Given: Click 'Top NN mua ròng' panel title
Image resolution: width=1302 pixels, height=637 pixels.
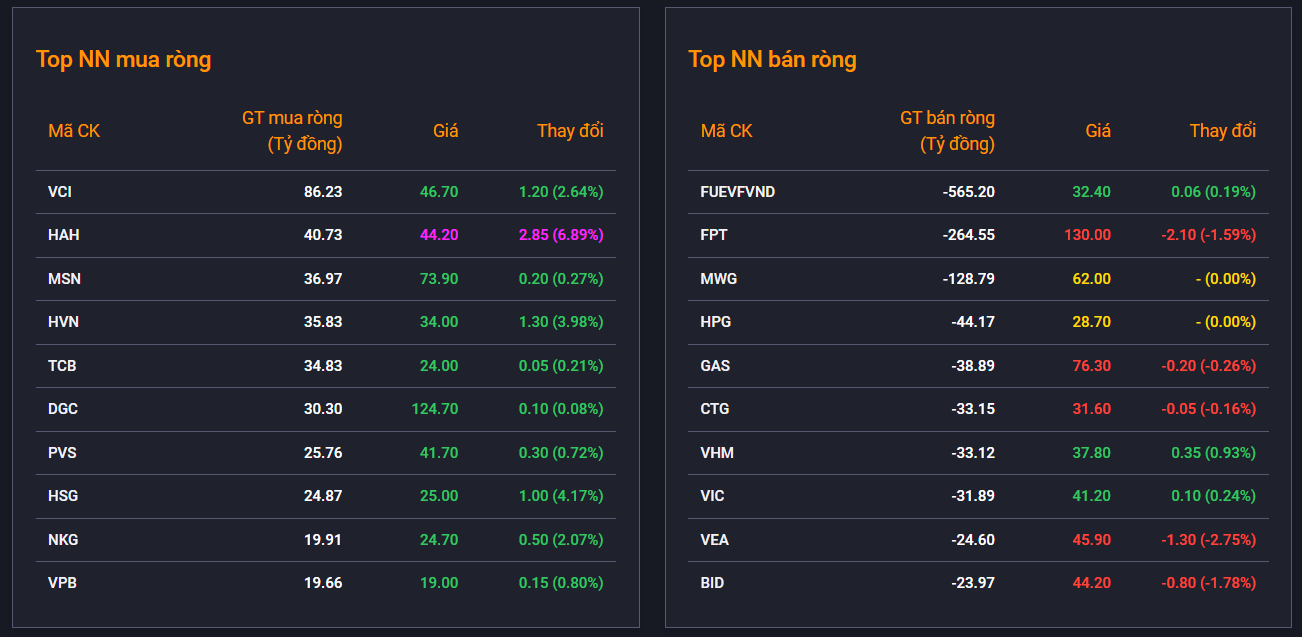Looking at the screenshot, I should [124, 59].
